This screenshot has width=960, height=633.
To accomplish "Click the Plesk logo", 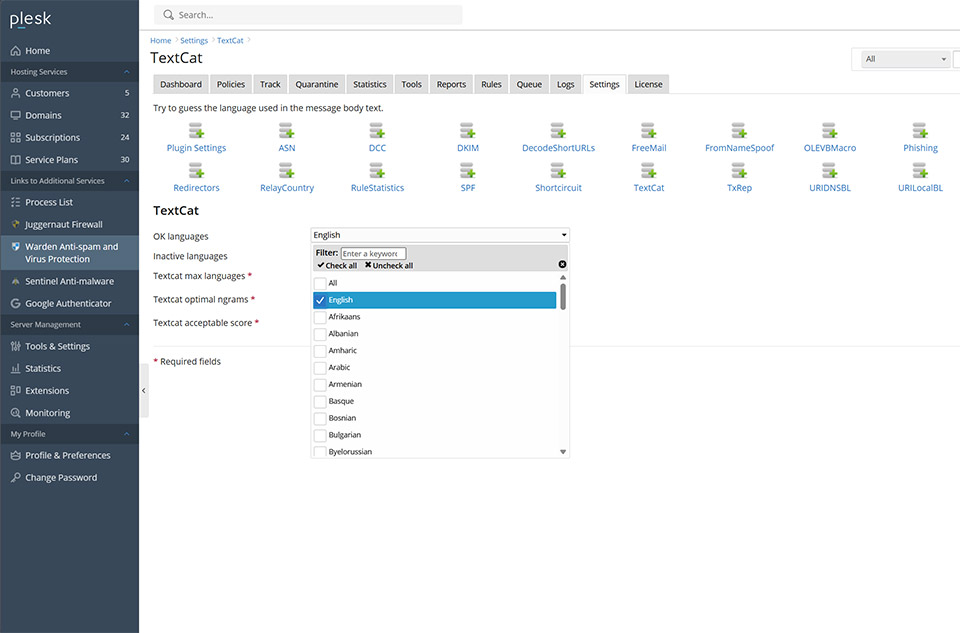I will 31,20.
